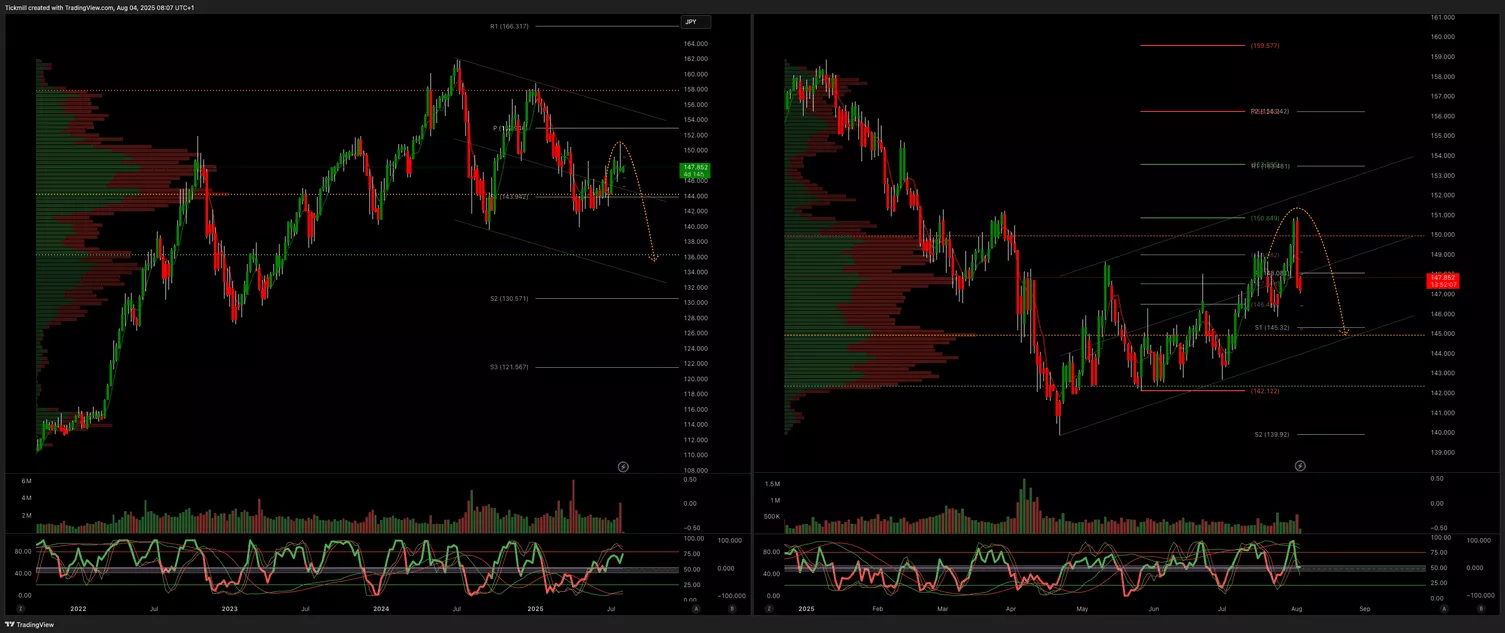Click the S1 (145.32) support label
Image resolution: width=1505 pixels, height=633 pixels.
coord(1272,328)
